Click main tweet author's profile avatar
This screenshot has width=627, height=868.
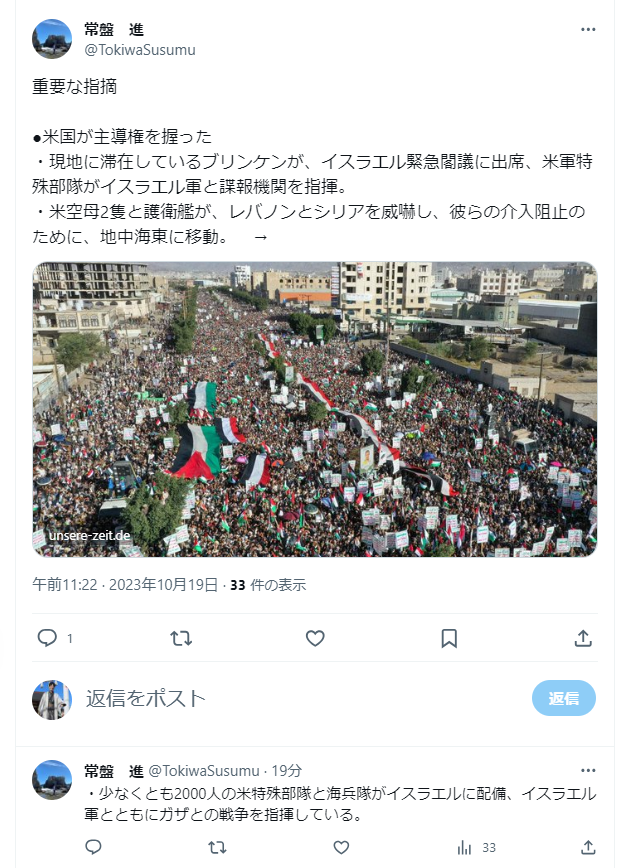pyautogui.click(x=52, y=39)
